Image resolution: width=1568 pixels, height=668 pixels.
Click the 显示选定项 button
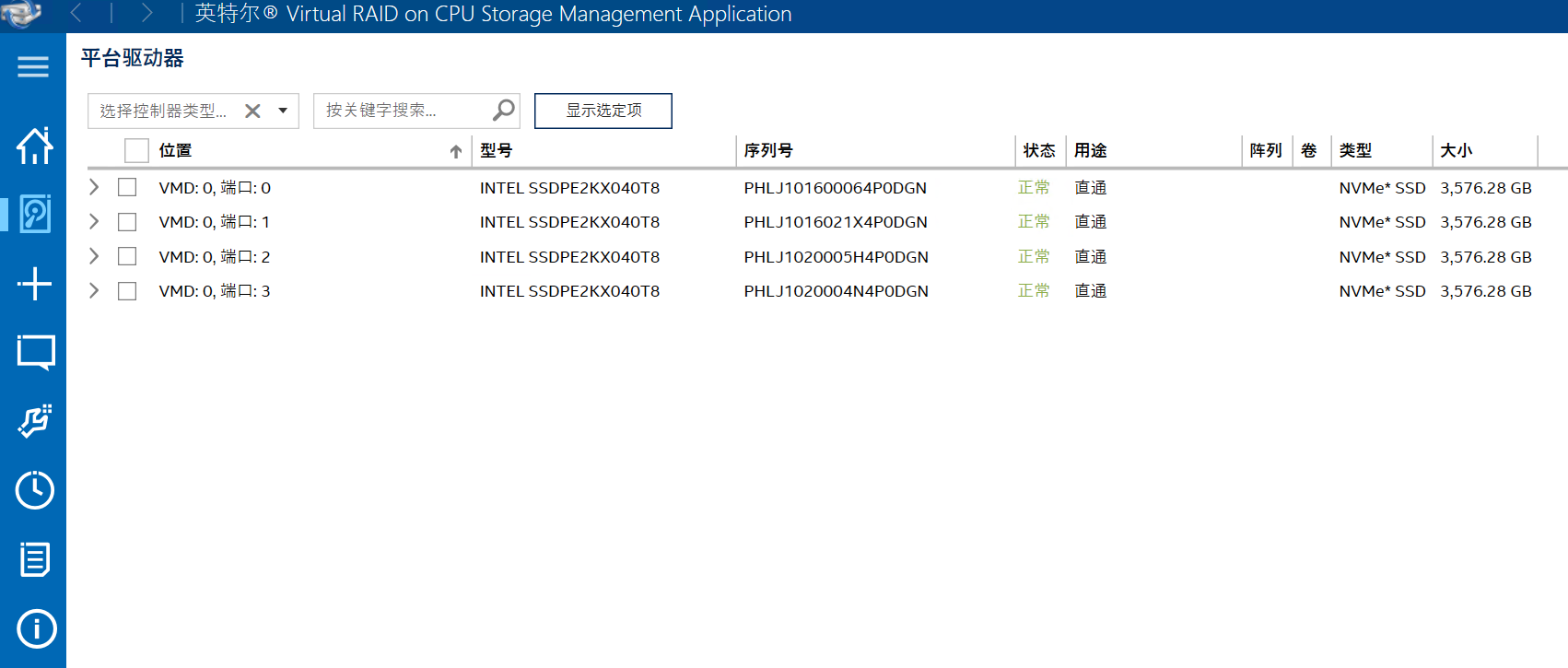coord(603,111)
